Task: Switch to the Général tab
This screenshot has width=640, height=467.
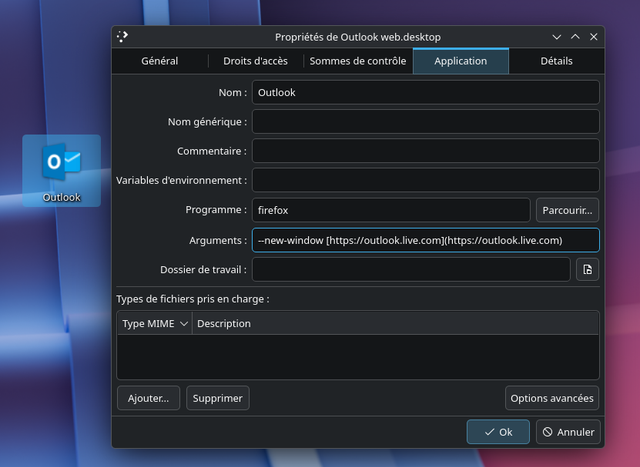Action: pyautogui.click(x=160, y=61)
